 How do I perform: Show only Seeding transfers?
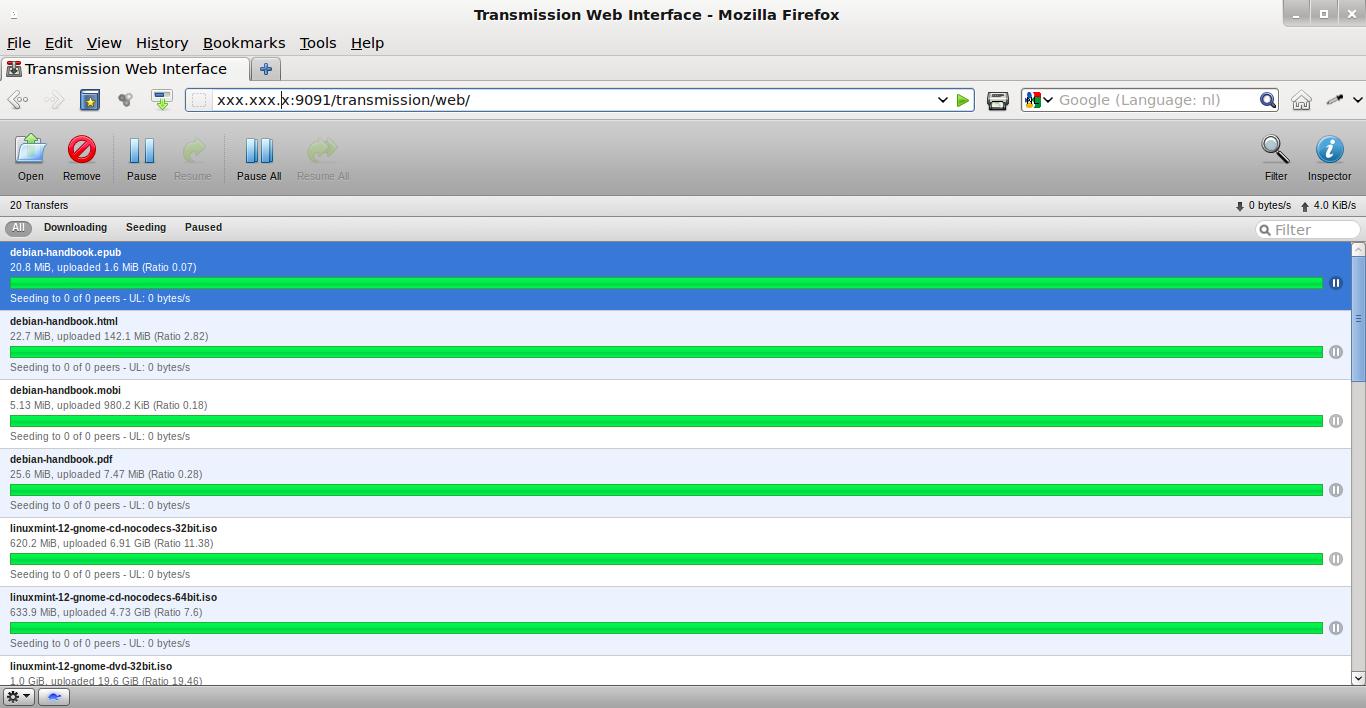pos(146,227)
